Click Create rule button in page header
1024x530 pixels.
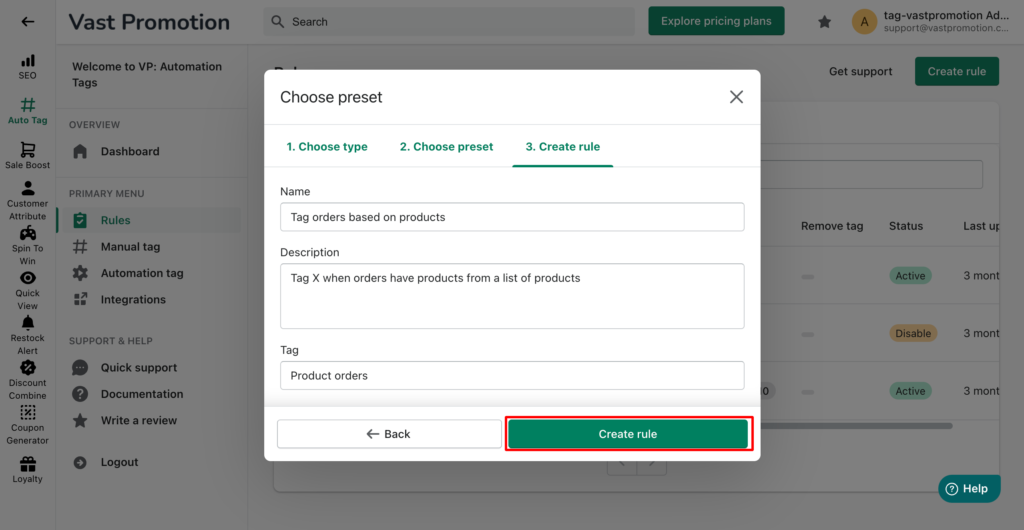click(x=957, y=71)
